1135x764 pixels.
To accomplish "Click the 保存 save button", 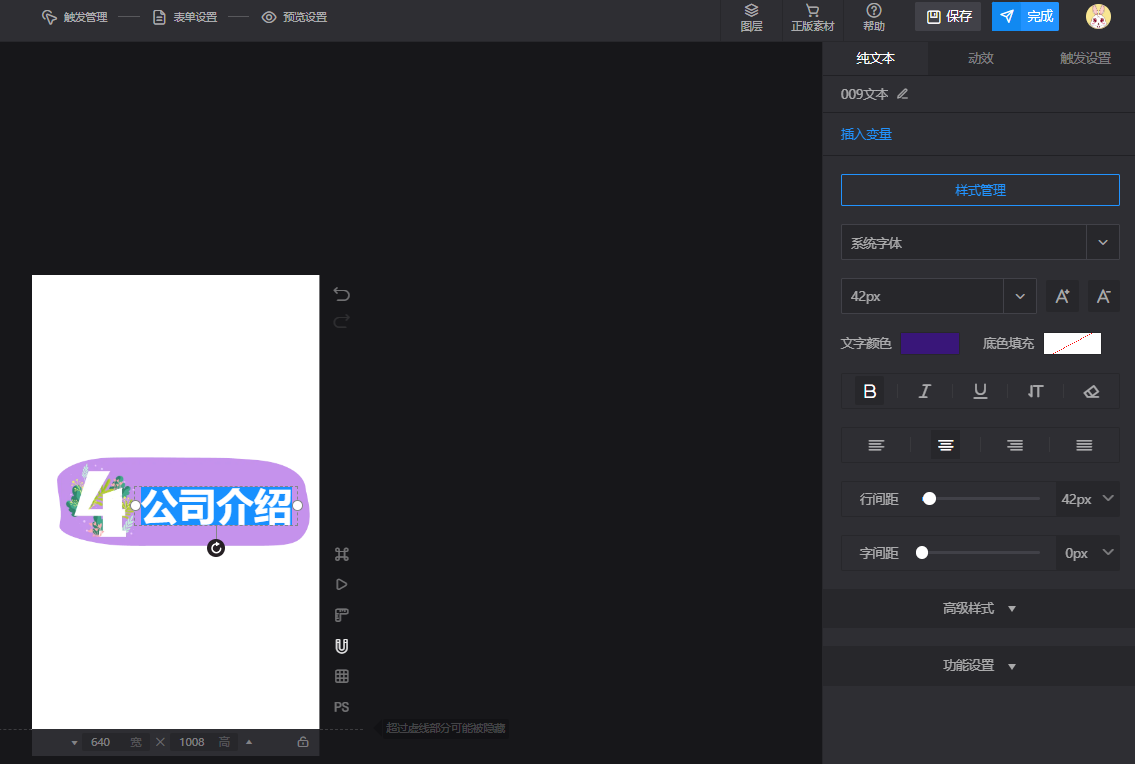I will pos(948,17).
